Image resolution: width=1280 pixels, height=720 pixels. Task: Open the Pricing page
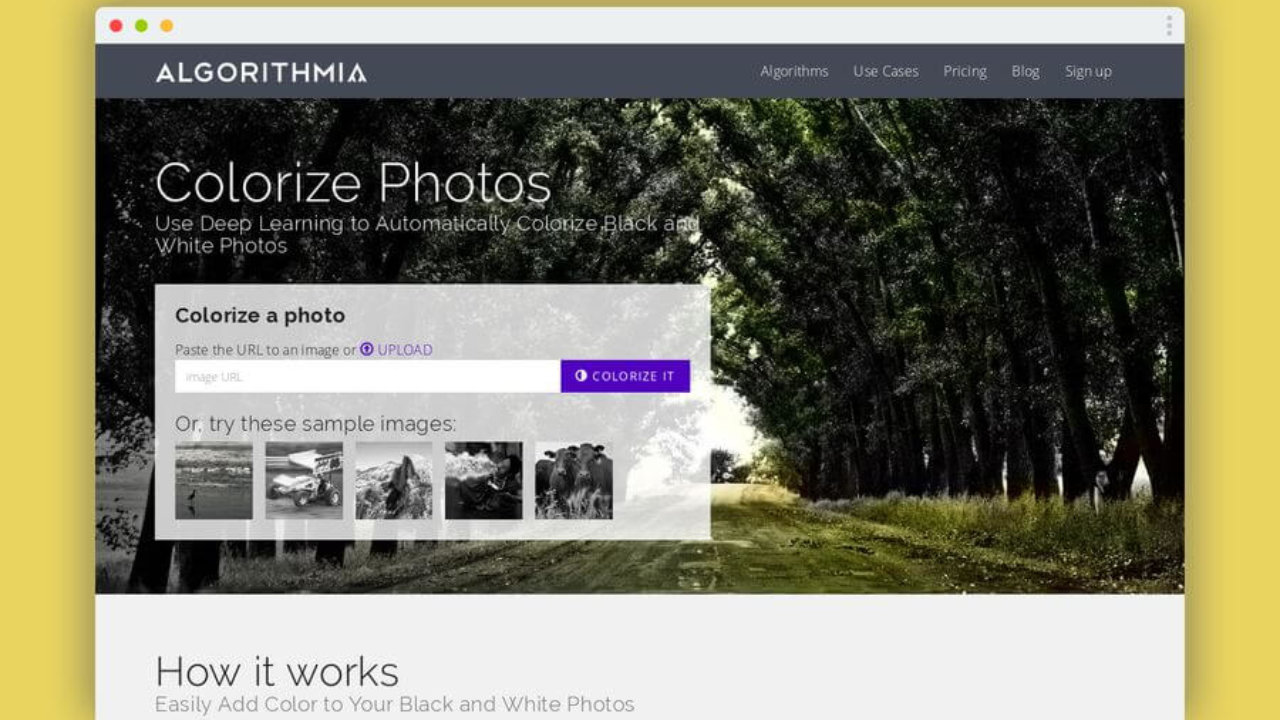point(964,71)
